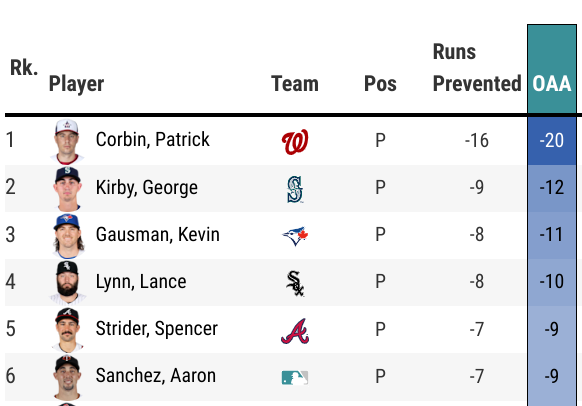This screenshot has width=582, height=406.
Task: Sort by the Player column header
Action: pos(76,84)
